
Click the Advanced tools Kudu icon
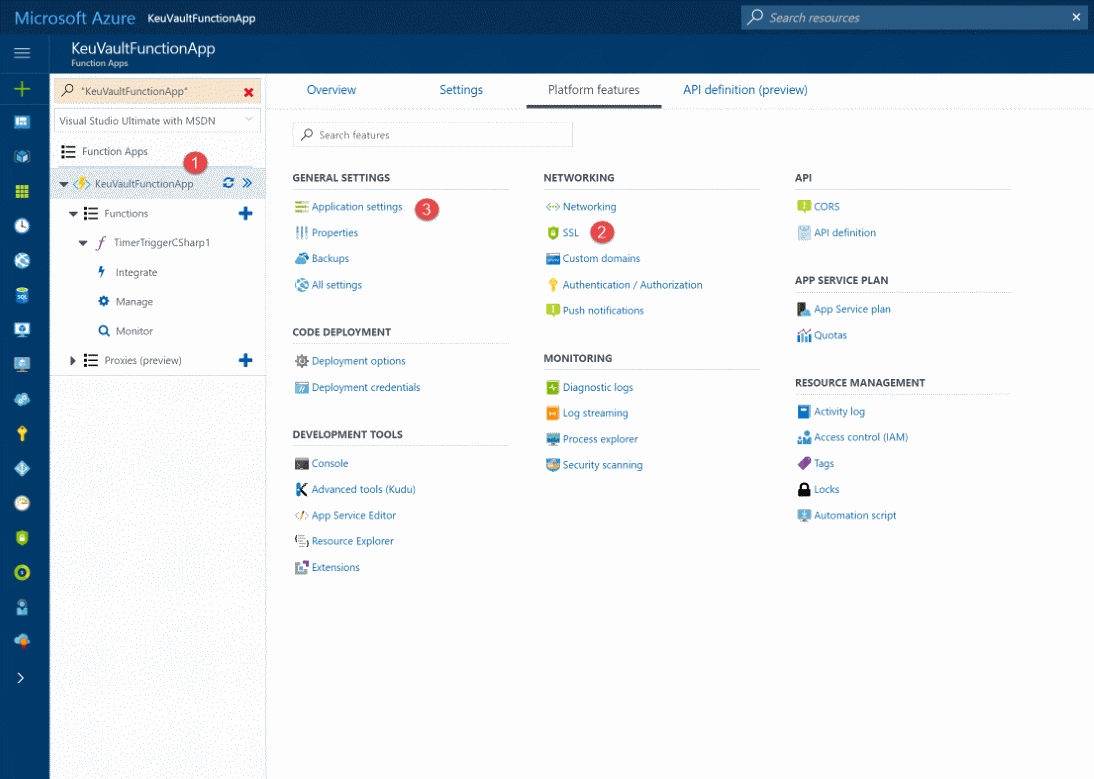click(x=301, y=490)
